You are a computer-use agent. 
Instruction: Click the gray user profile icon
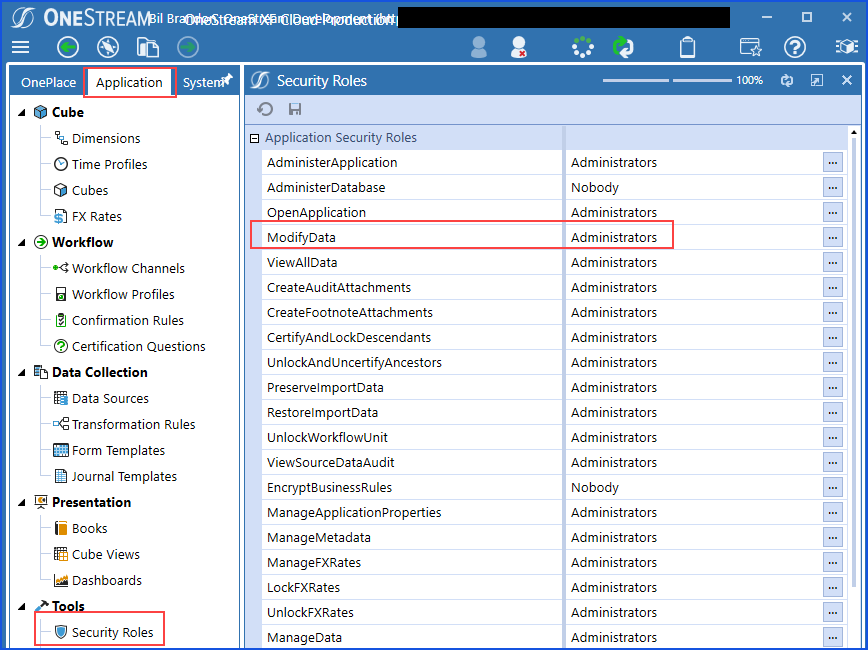[479, 47]
